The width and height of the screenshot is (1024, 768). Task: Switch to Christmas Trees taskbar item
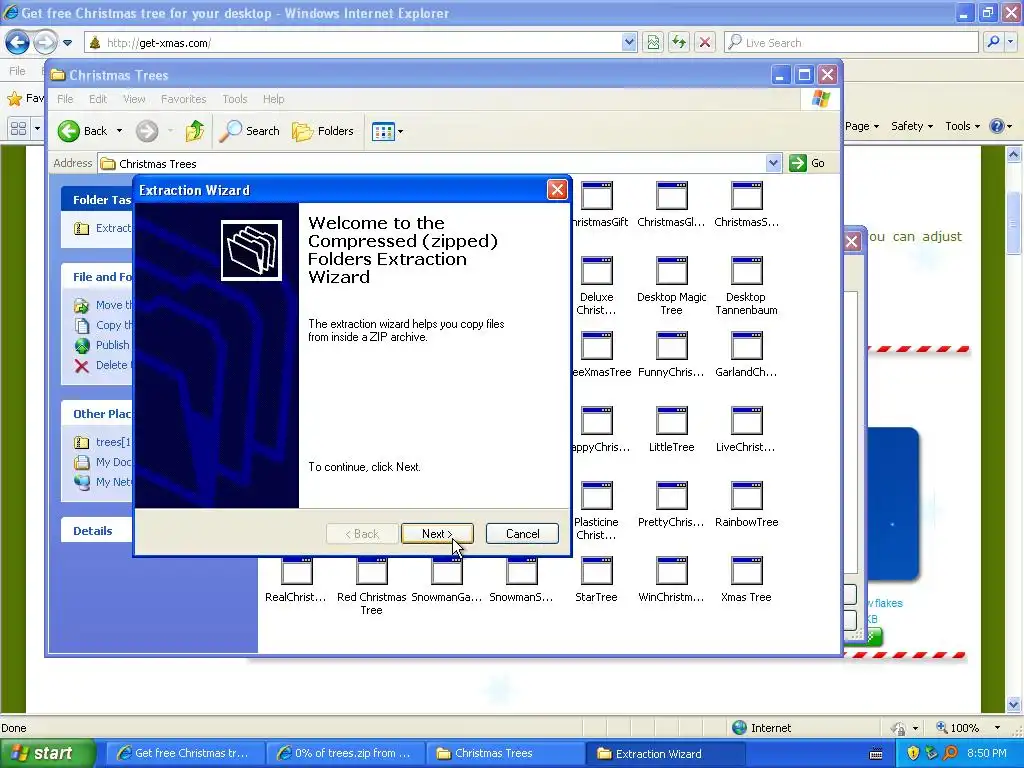click(x=505, y=754)
